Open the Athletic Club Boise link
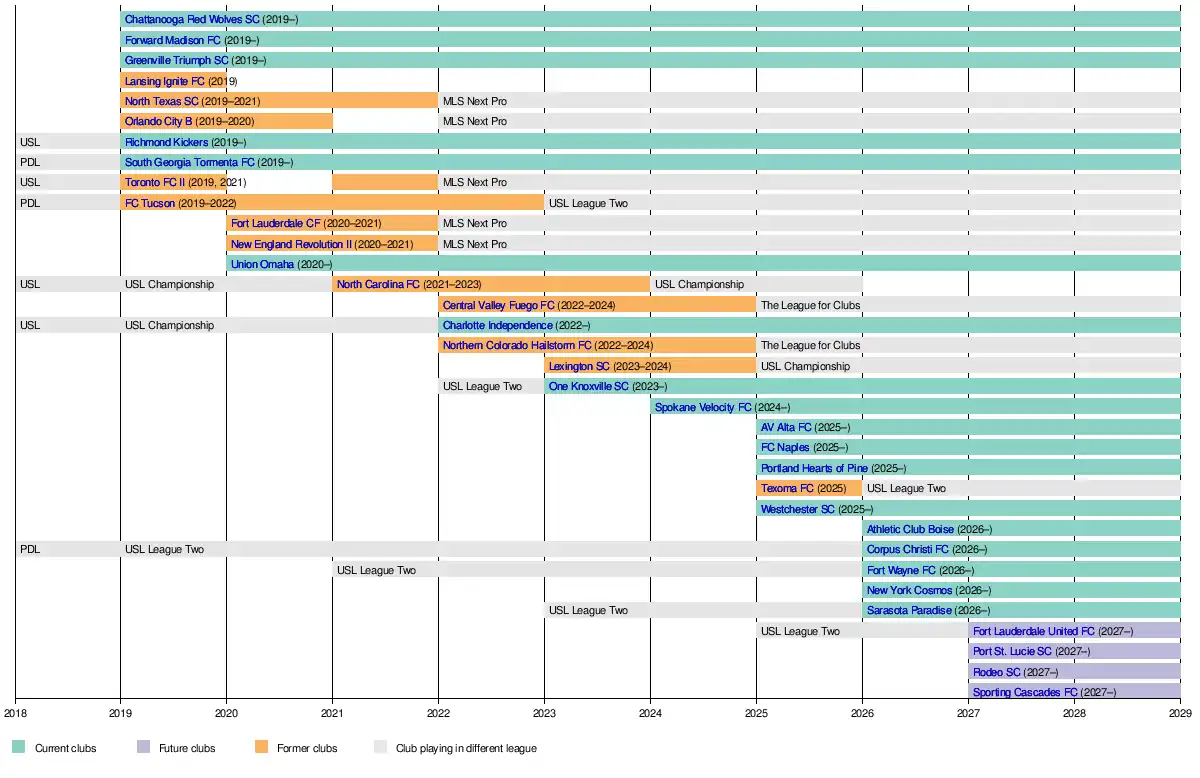The width and height of the screenshot is (1200, 778). (x=910, y=529)
